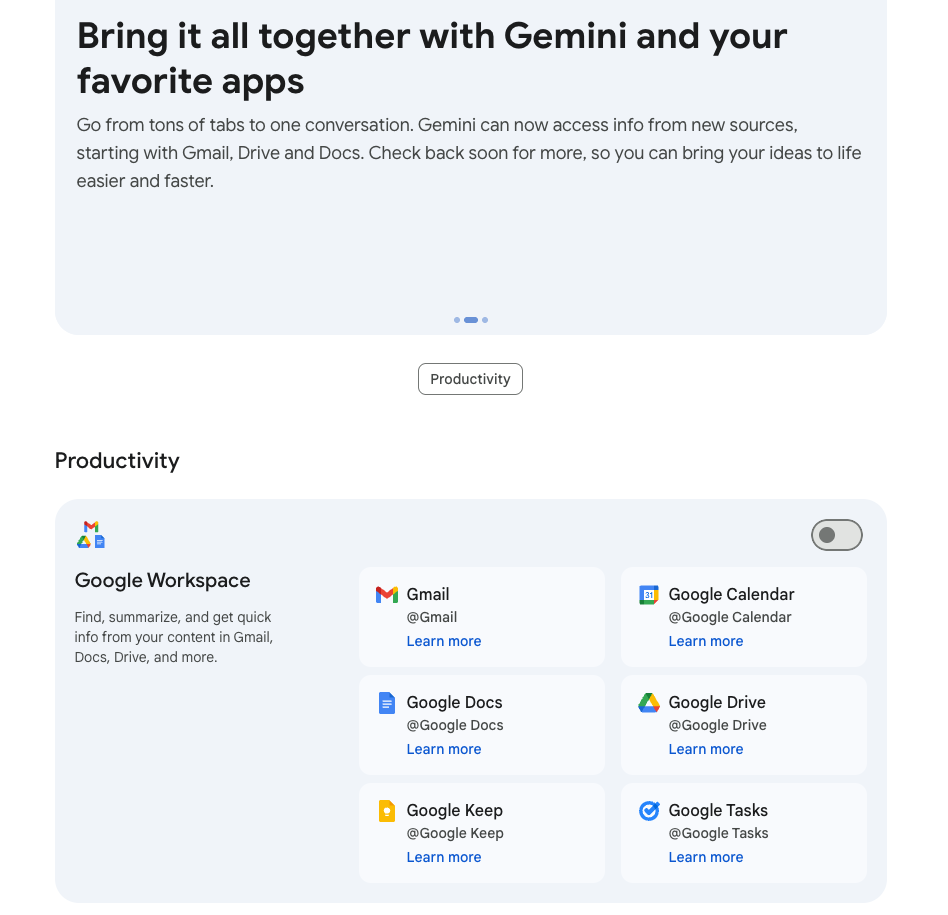Open Learn more under Google Keep
948x915 pixels.
click(443, 857)
